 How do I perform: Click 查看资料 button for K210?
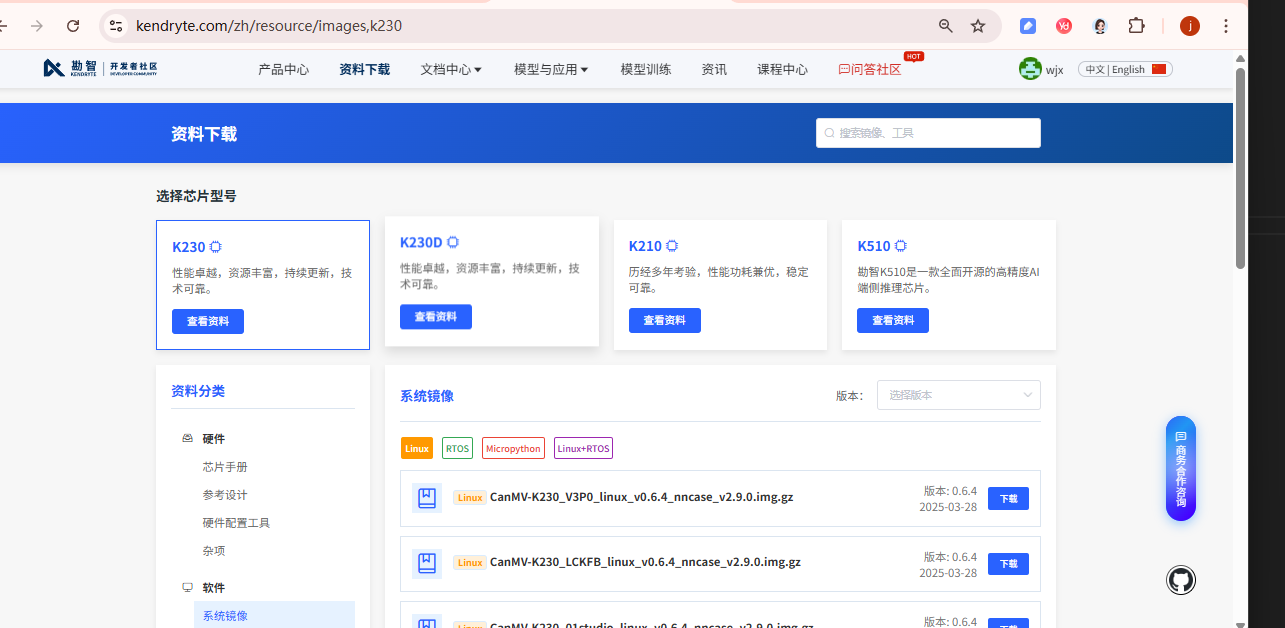(664, 321)
